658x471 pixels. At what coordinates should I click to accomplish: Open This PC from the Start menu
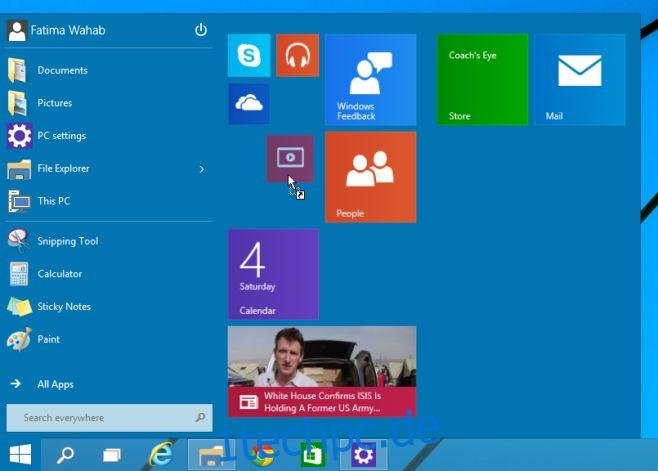tap(109, 201)
